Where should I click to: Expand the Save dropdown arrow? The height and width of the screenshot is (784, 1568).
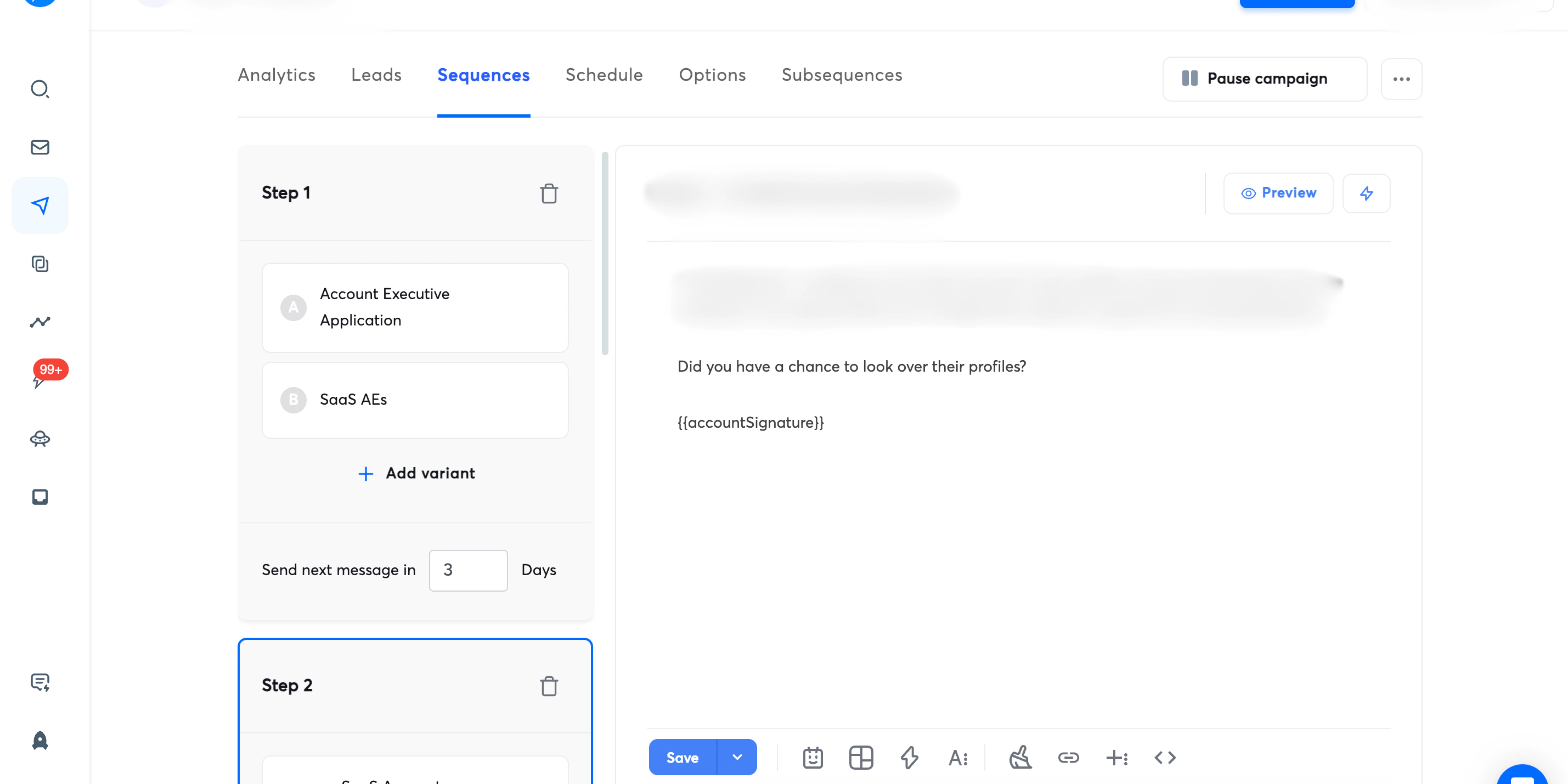pos(737,757)
